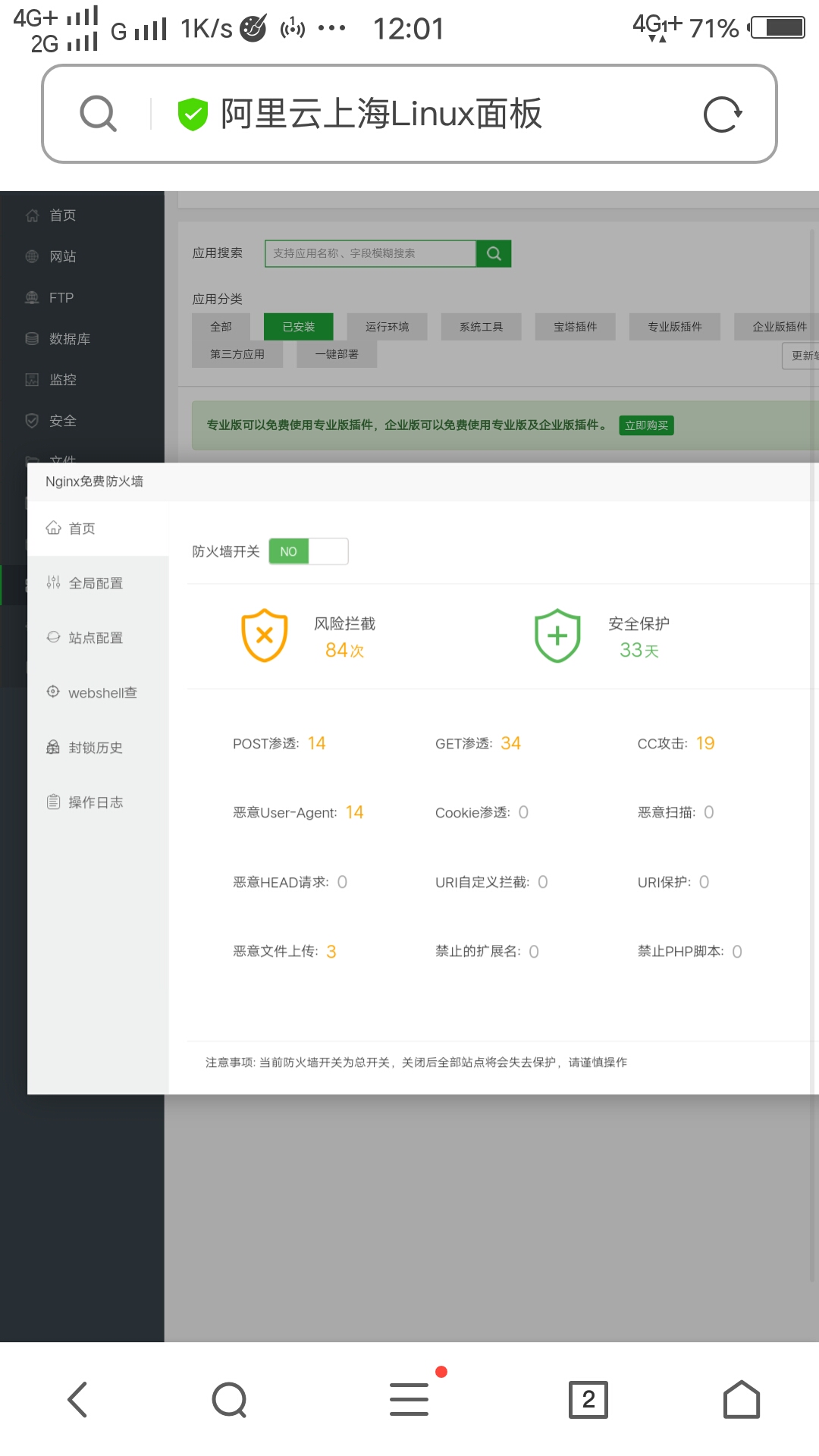Open the browser hamburger menu

[409, 1400]
